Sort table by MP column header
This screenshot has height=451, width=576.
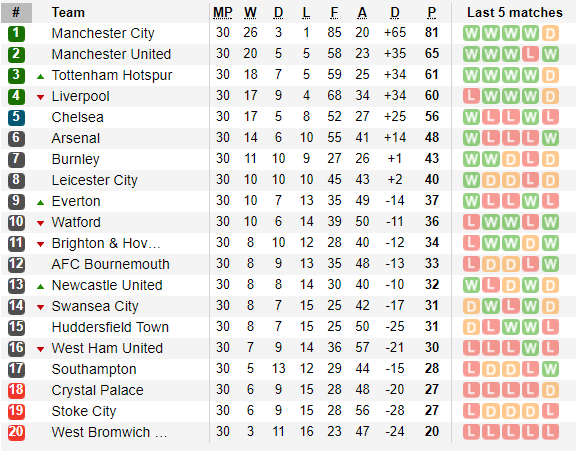pos(223,13)
